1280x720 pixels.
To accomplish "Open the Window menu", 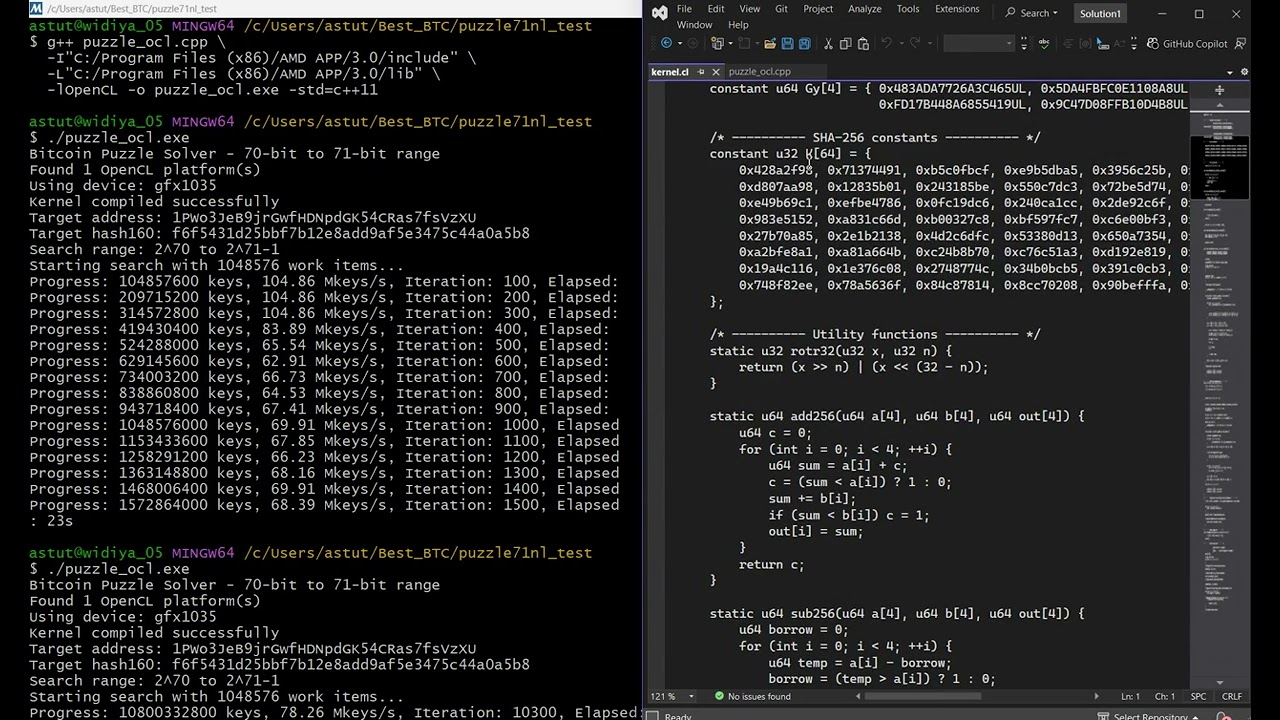I will coord(695,25).
